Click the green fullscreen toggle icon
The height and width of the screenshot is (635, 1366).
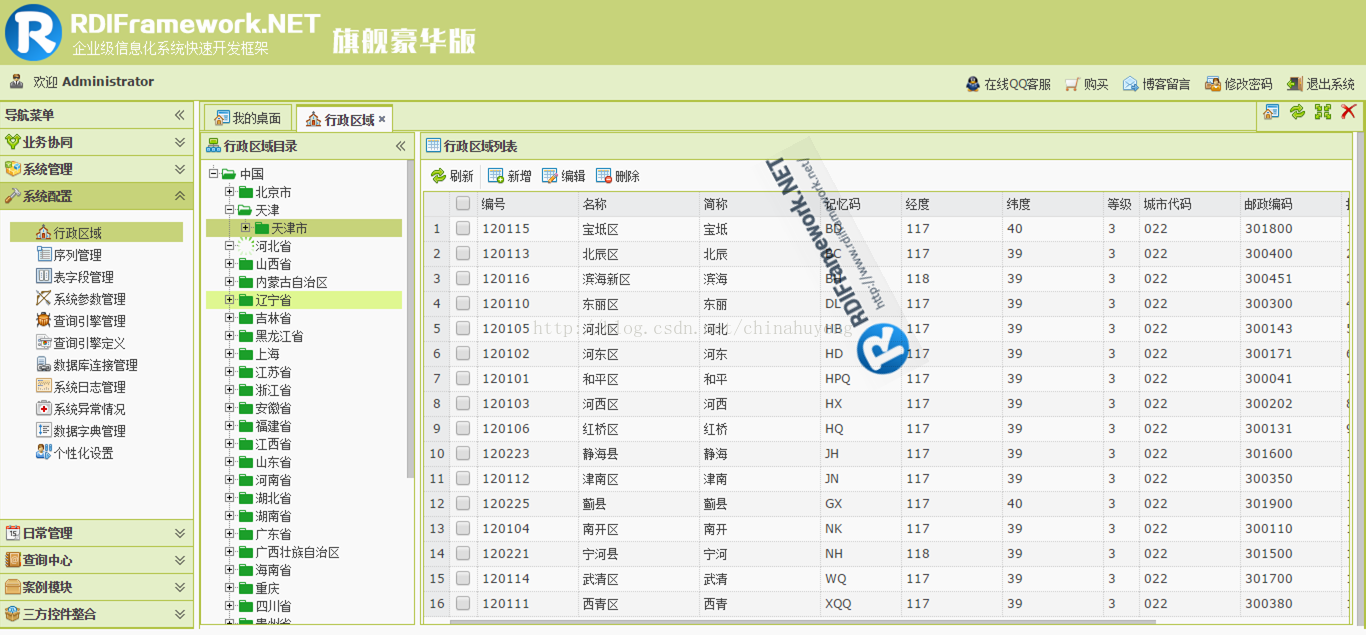click(x=1323, y=112)
